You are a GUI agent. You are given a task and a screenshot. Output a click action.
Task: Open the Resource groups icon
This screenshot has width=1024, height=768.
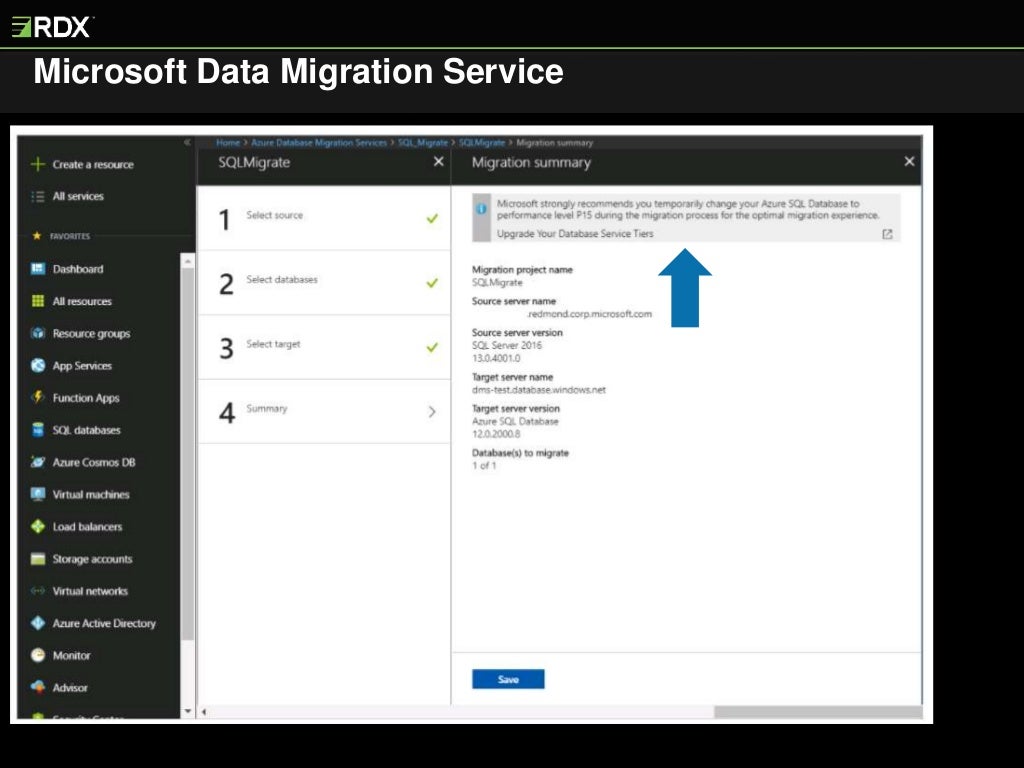click(38, 333)
